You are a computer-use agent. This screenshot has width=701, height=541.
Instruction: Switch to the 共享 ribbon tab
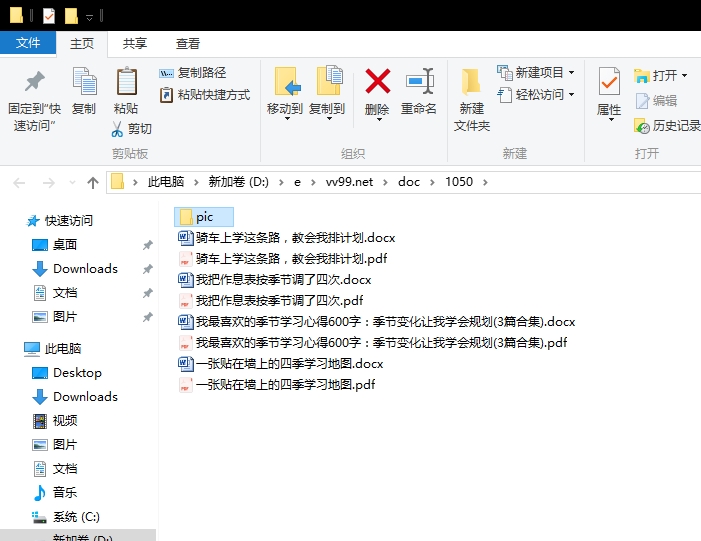135,43
